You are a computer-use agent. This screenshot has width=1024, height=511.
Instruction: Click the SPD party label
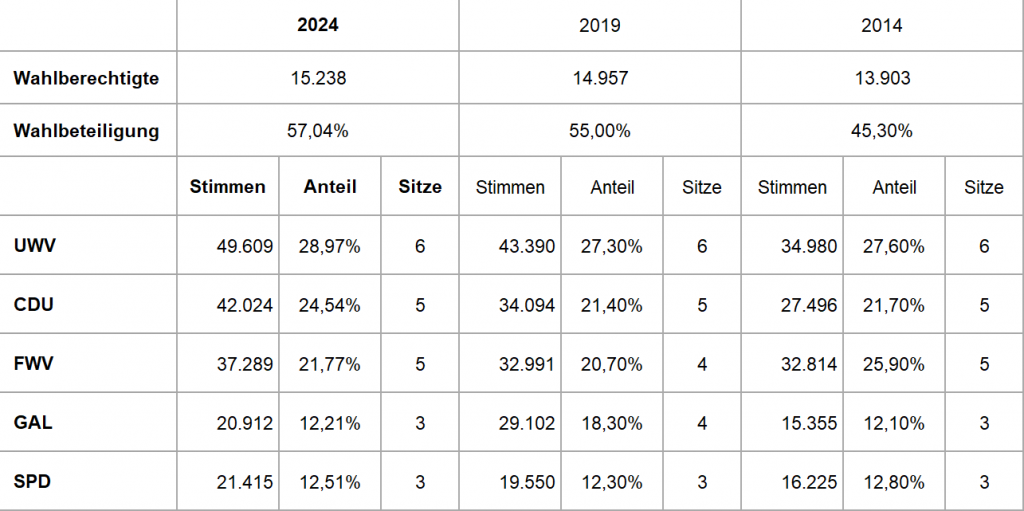(x=33, y=482)
